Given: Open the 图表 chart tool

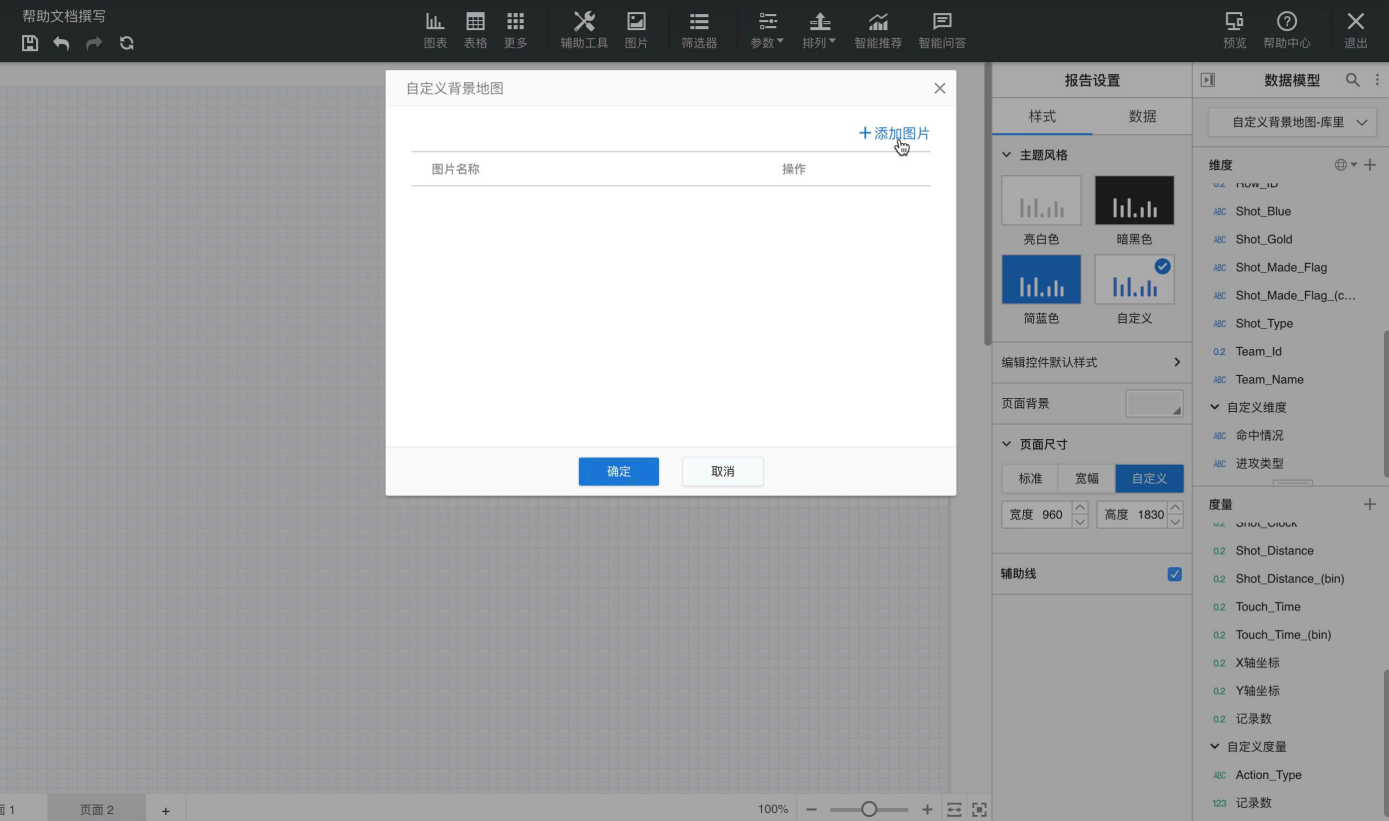Looking at the screenshot, I should pos(435,30).
